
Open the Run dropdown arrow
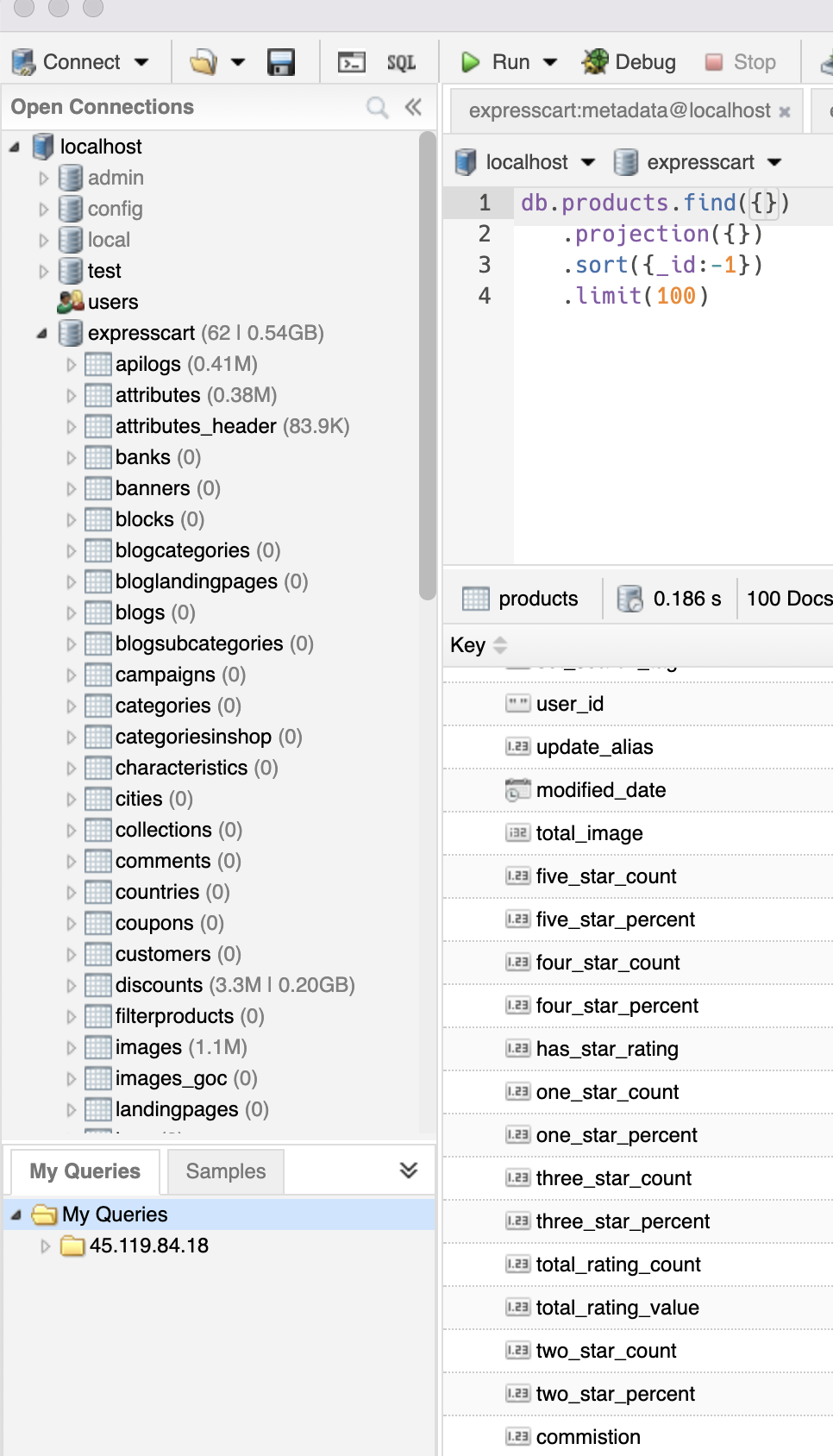(550, 62)
